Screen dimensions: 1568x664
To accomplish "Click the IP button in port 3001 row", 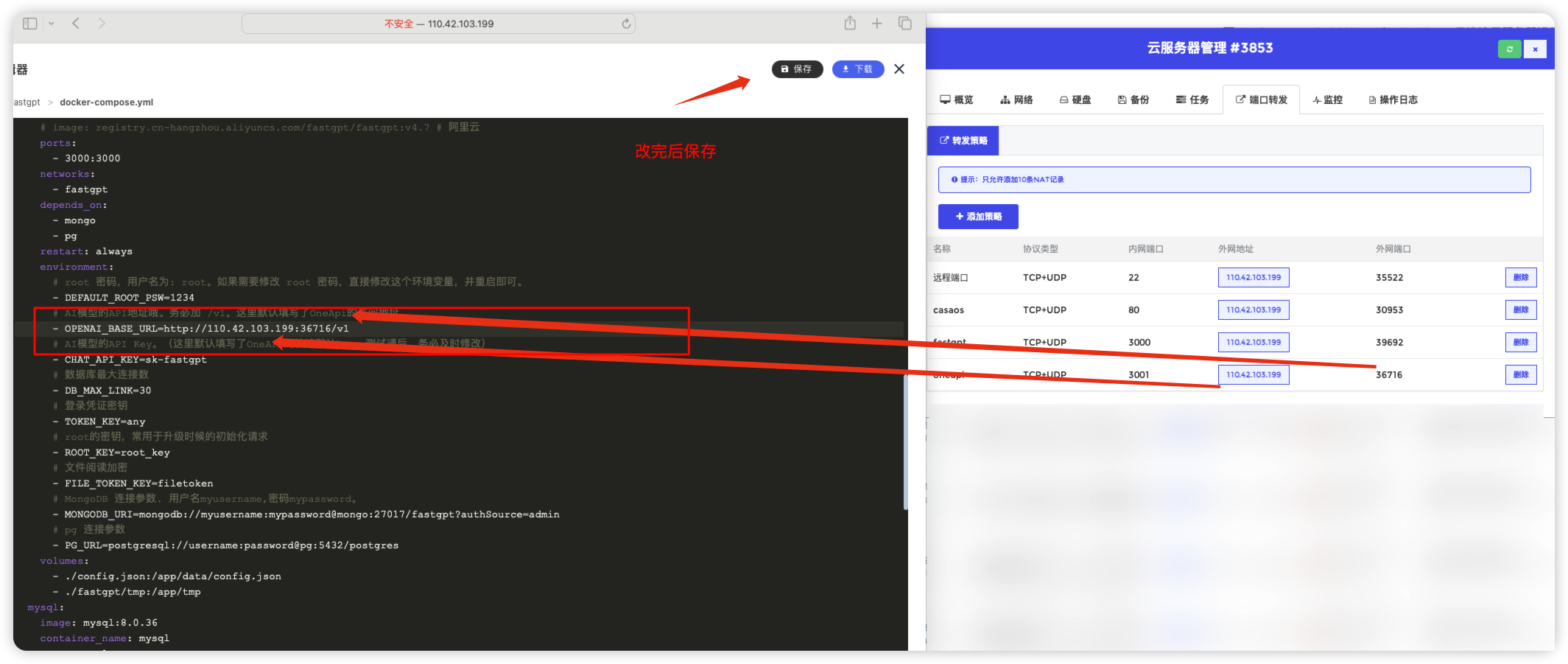I will click(1254, 375).
